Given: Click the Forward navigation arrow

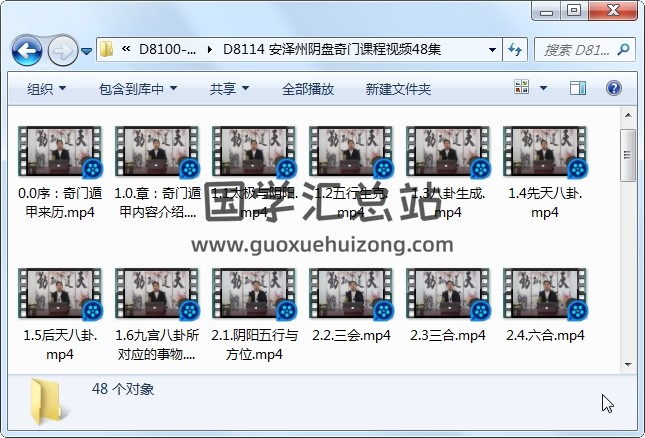Looking at the screenshot, I should [63, 51].
